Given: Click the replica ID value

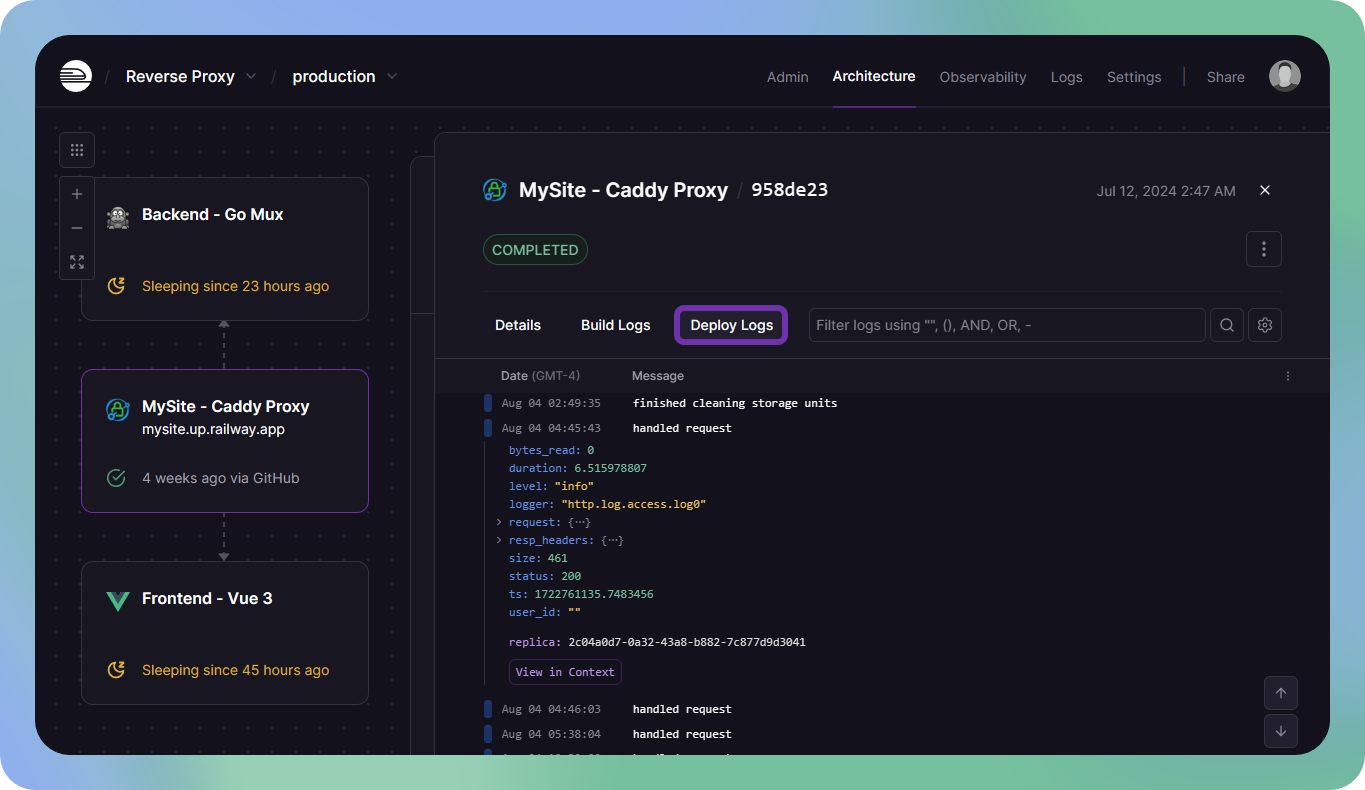Looking at the screenshot, I should pos(687,642).
